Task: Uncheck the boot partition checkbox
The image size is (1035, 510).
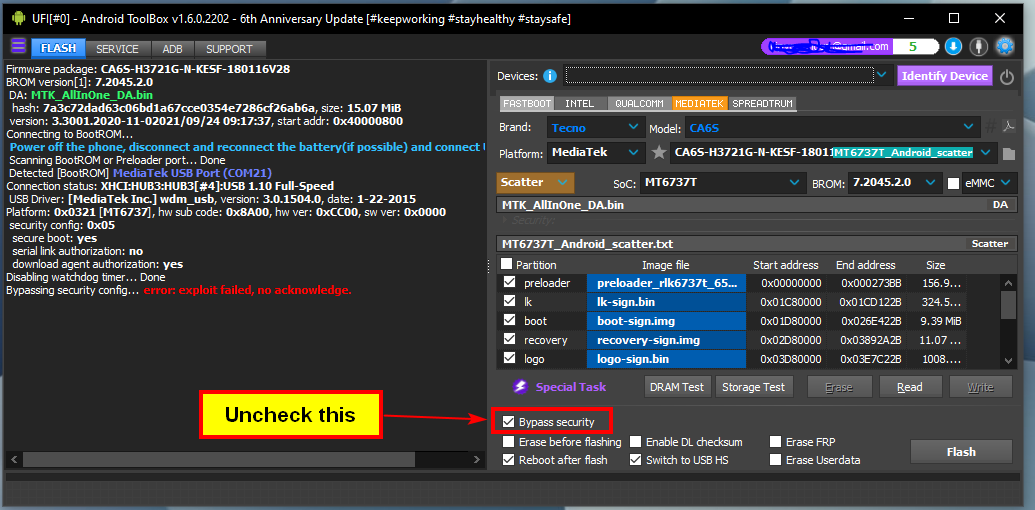Action: [510, 321]
